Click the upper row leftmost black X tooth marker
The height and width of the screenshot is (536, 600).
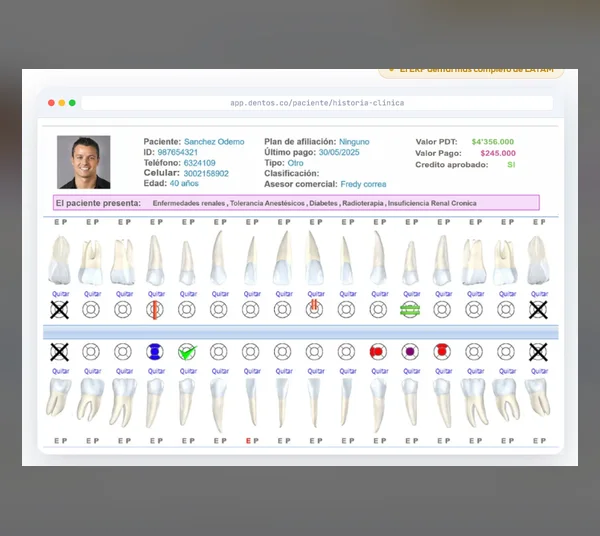59,310
